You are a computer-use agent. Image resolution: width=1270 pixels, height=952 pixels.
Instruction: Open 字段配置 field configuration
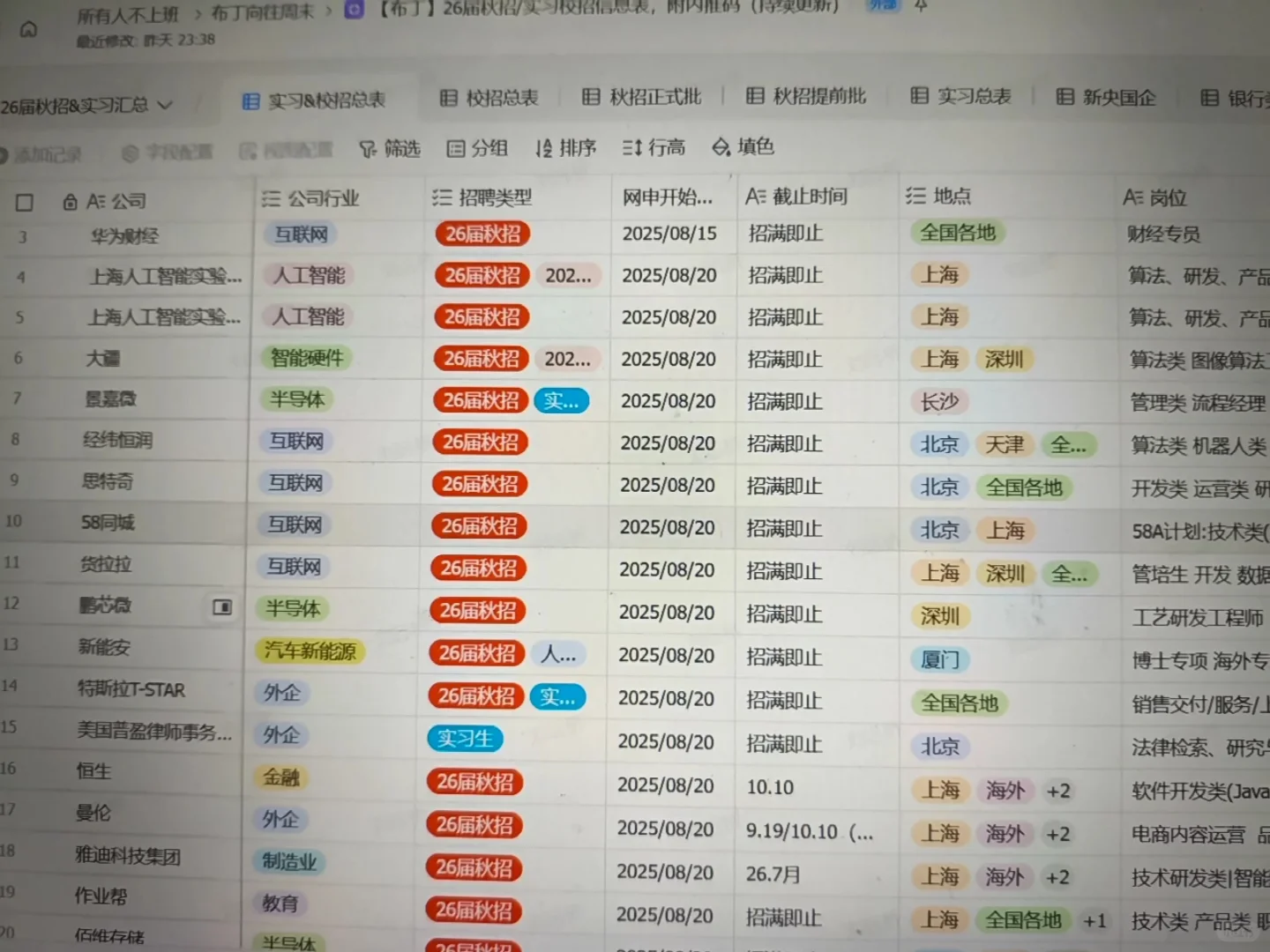168,152
